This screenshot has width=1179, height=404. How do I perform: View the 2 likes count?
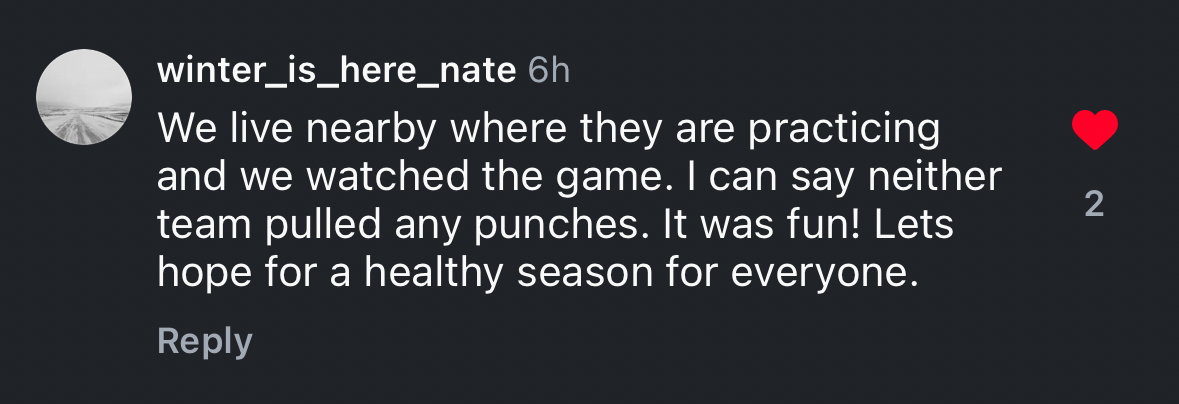pos(1094,205)
